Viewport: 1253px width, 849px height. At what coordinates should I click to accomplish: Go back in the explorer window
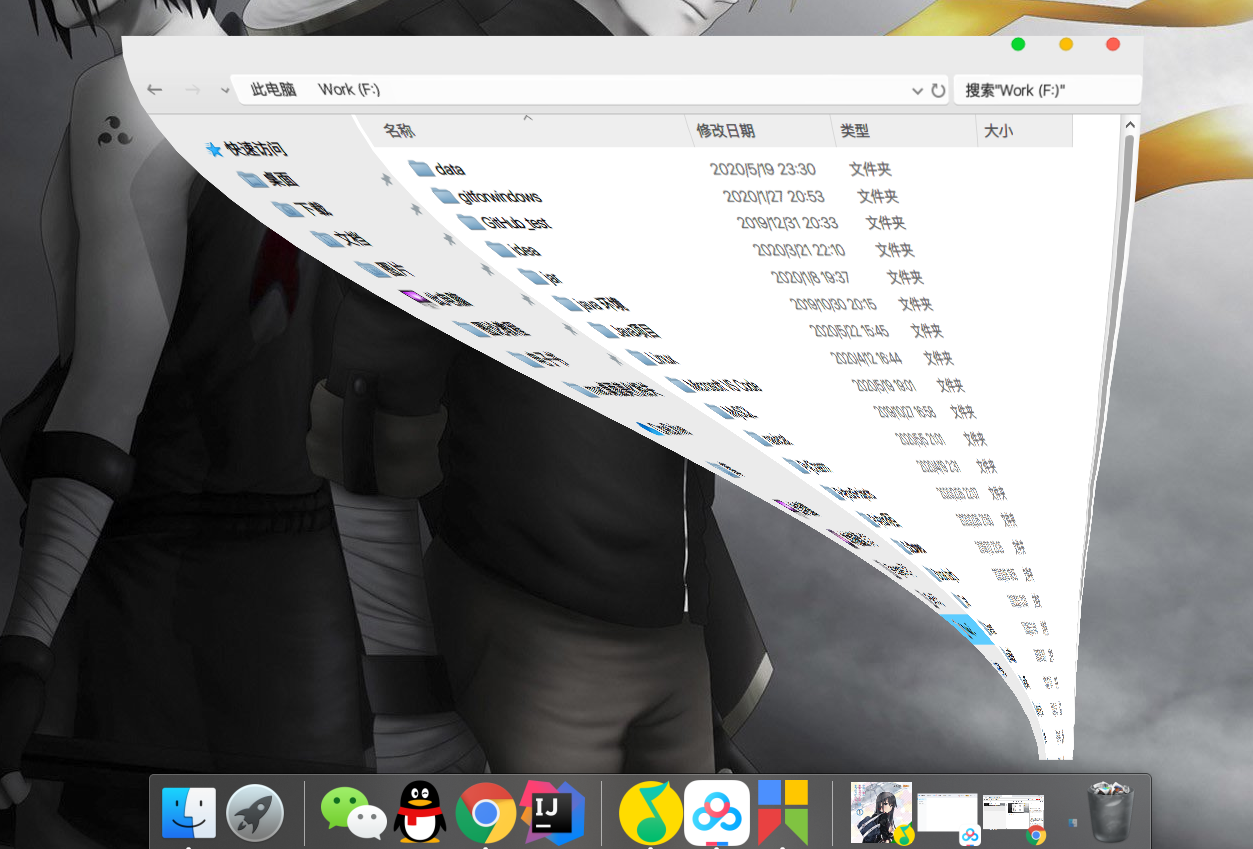154,90
